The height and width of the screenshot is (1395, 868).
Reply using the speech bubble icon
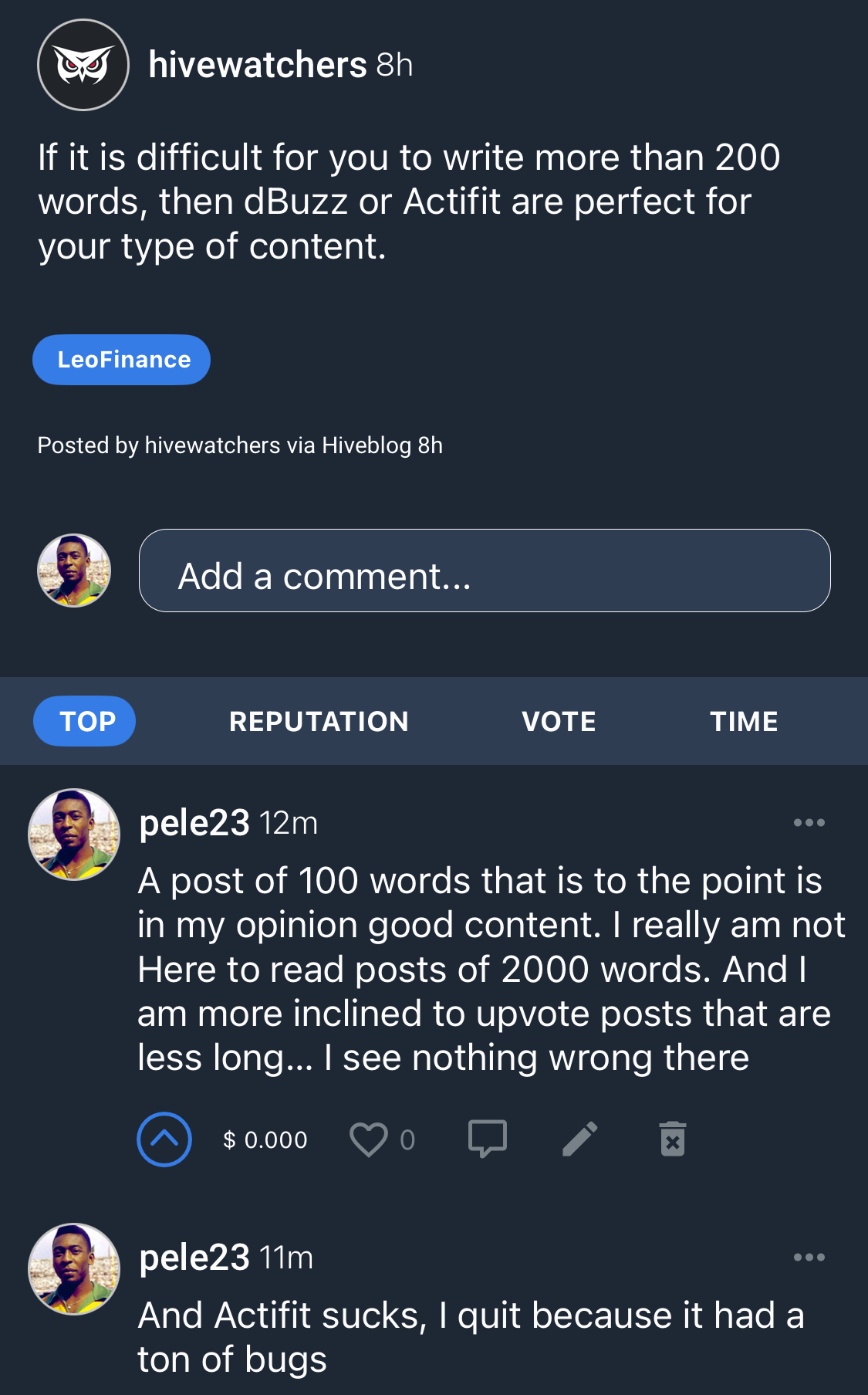click(488, 1139)
